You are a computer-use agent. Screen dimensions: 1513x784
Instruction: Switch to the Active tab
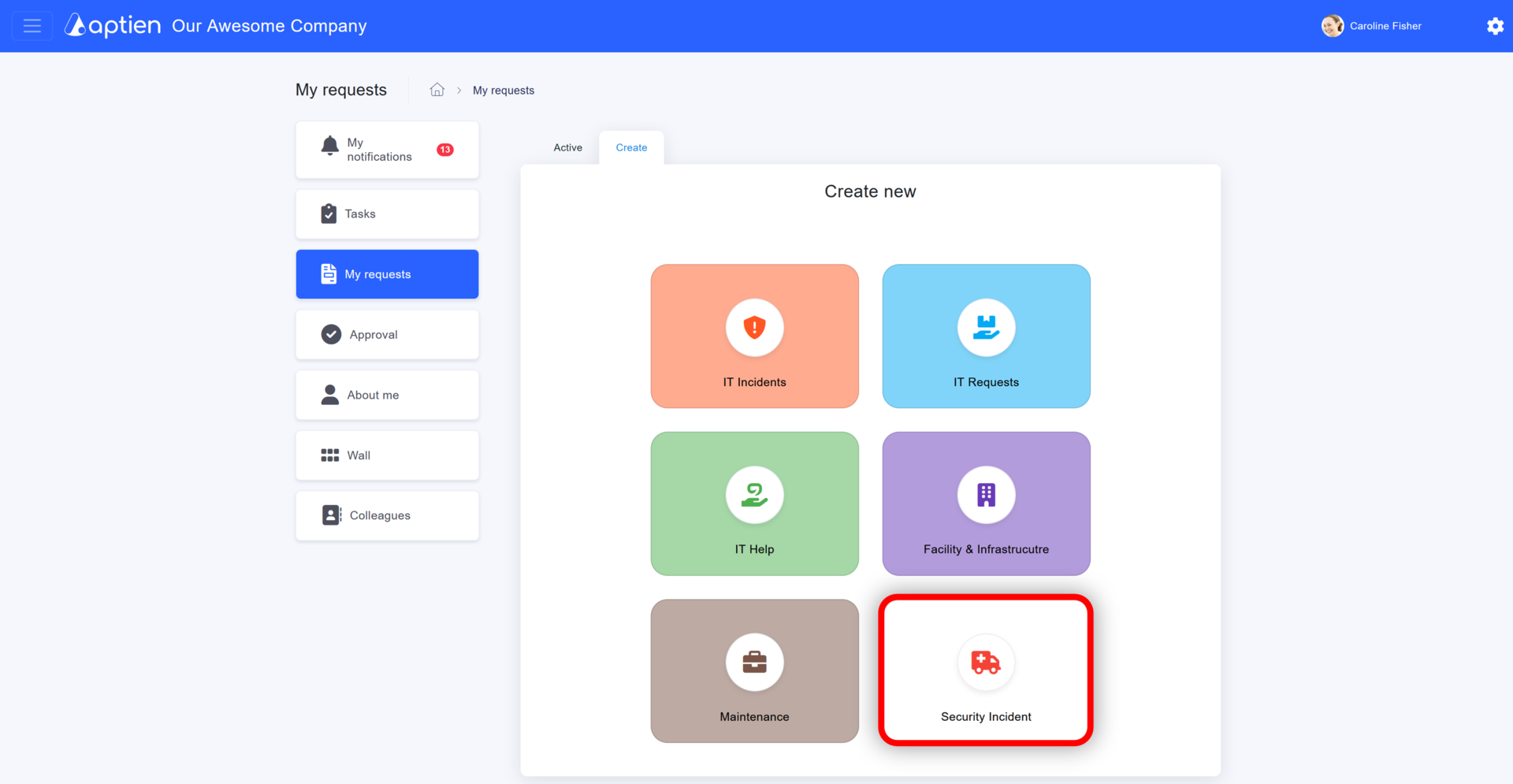click(x=567, y=147)
